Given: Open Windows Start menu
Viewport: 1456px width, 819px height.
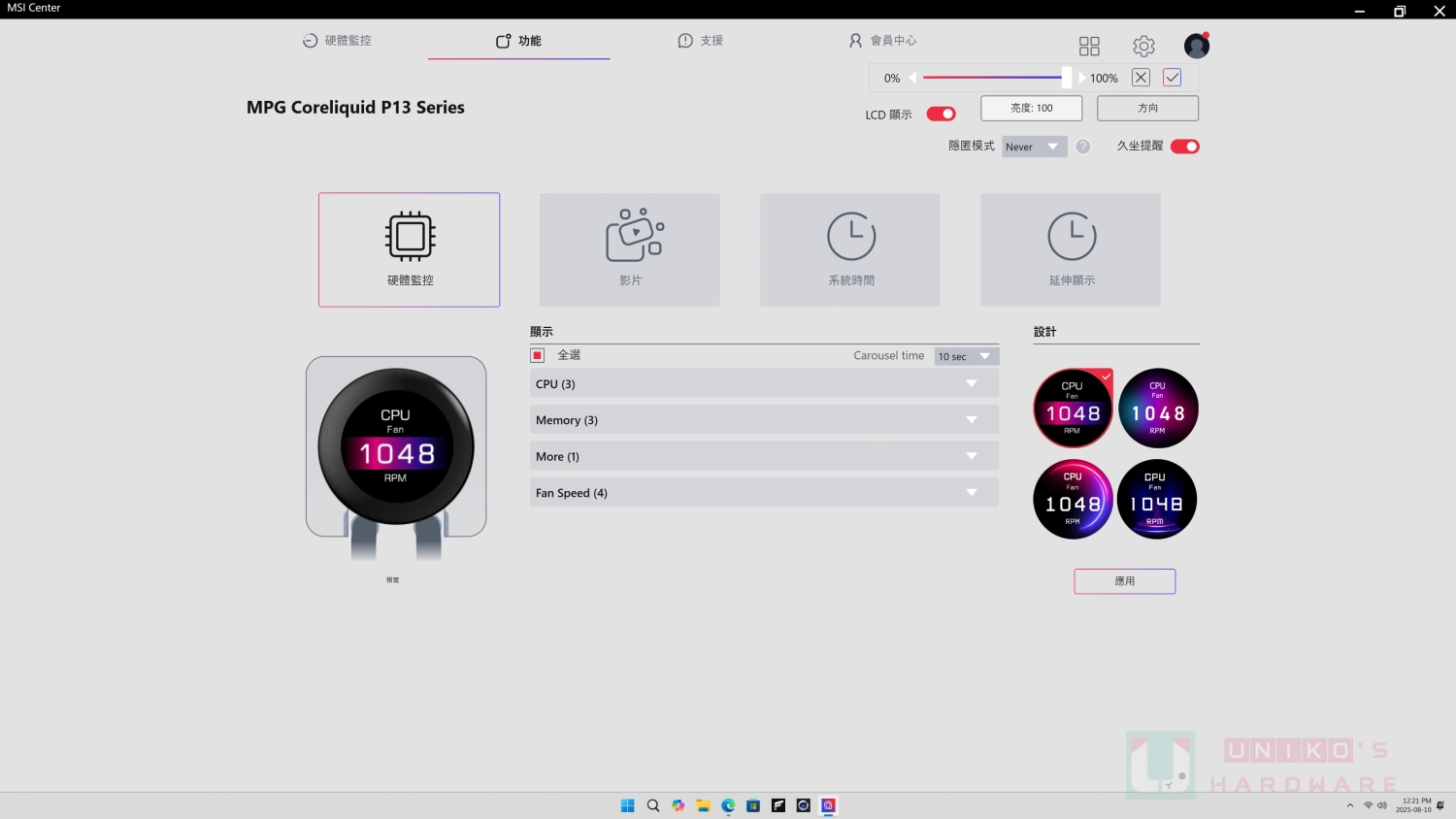Looking at the screenshot, I should pos(627,805).
